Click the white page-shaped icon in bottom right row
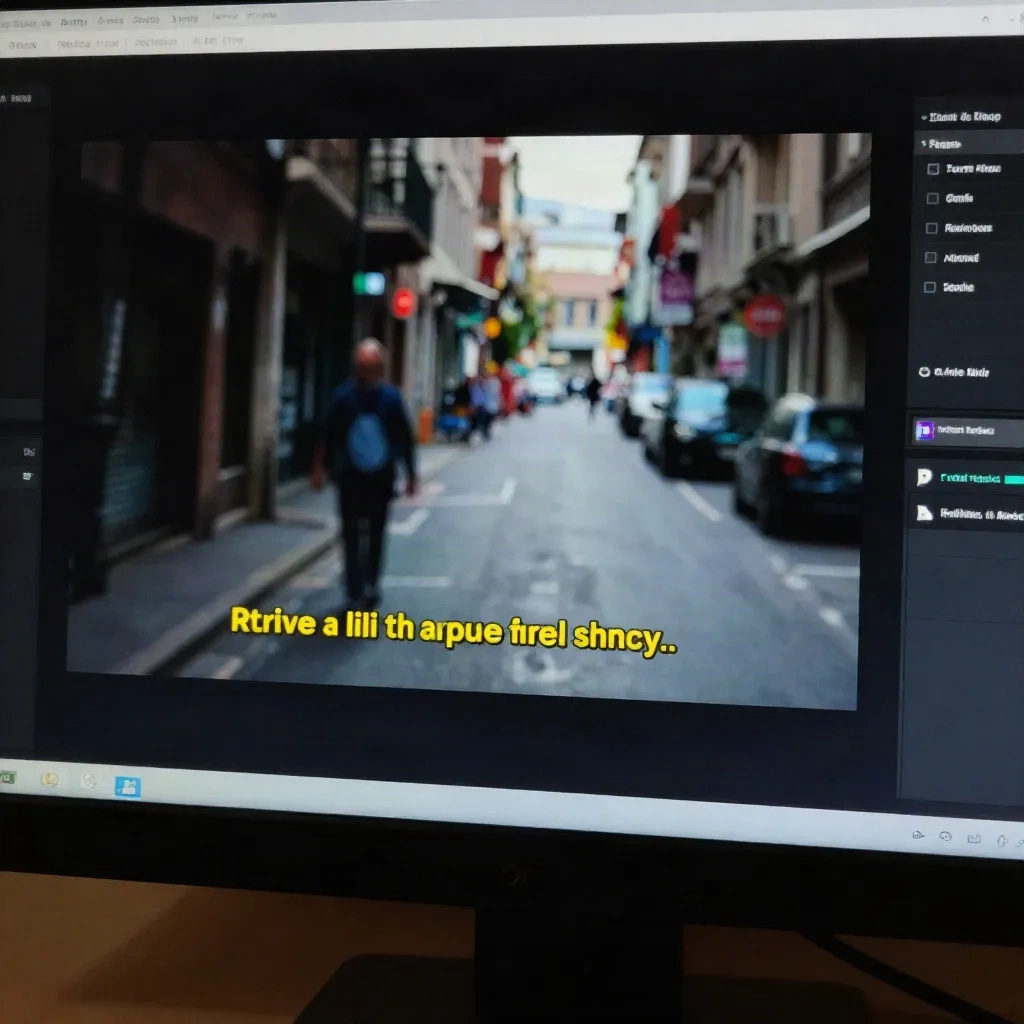This screenshot has width=1024, height=1024. click(x=924, y=513)
